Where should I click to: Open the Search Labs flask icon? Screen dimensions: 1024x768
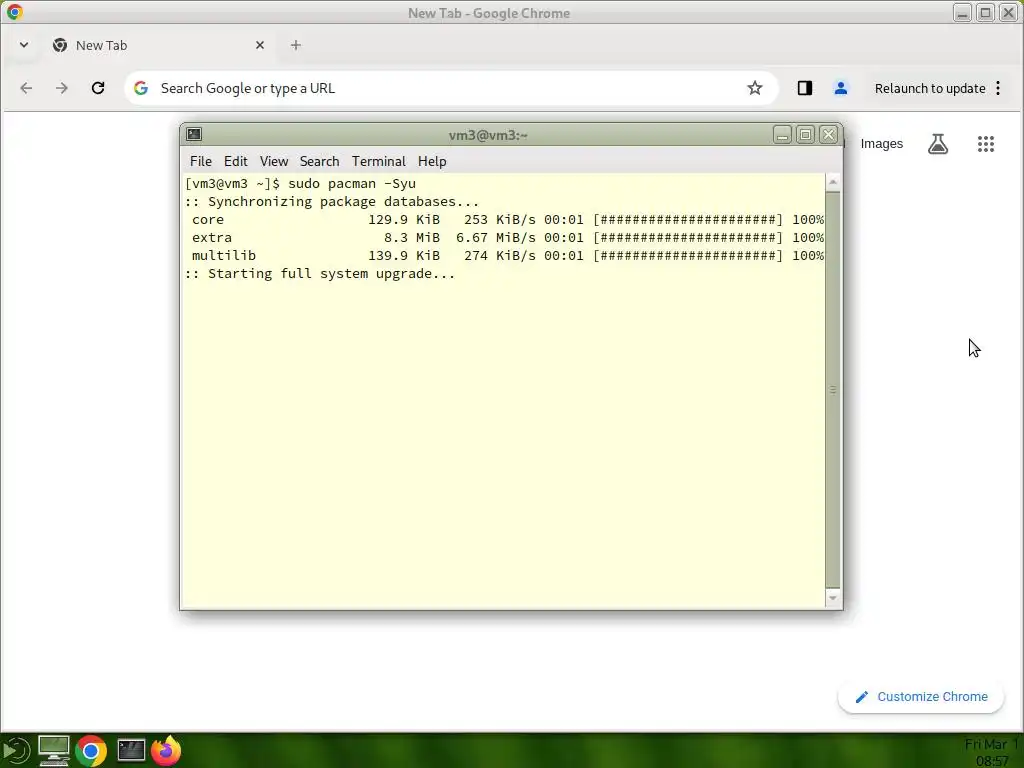[x=938, y=144]
